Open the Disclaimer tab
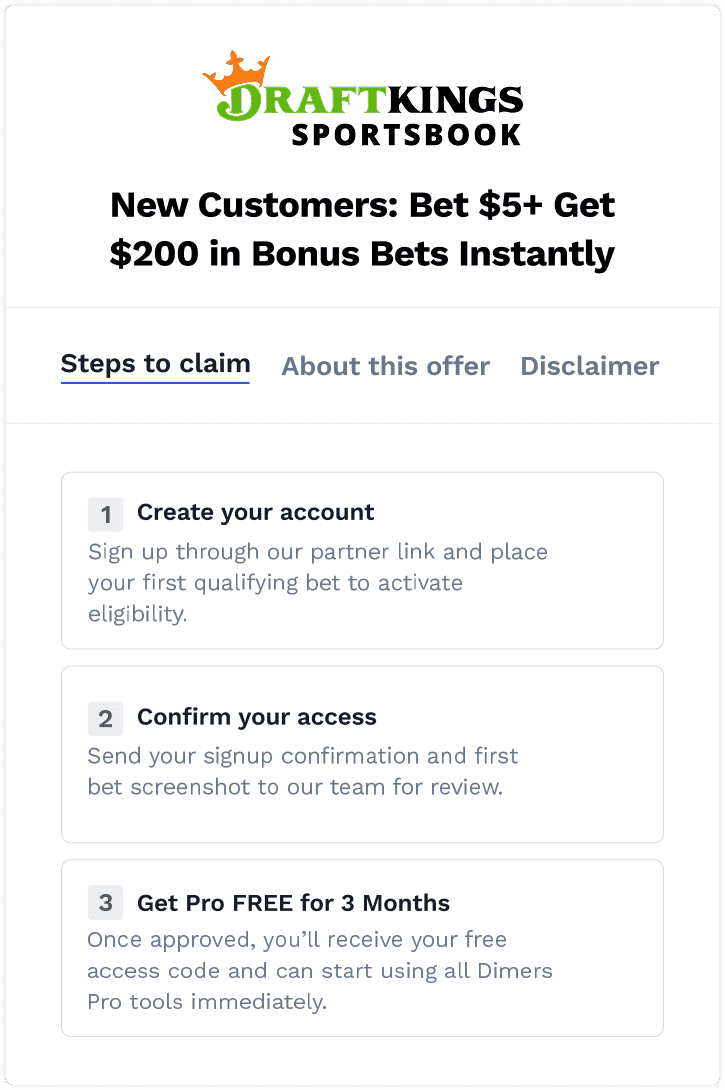 [589, 366]
